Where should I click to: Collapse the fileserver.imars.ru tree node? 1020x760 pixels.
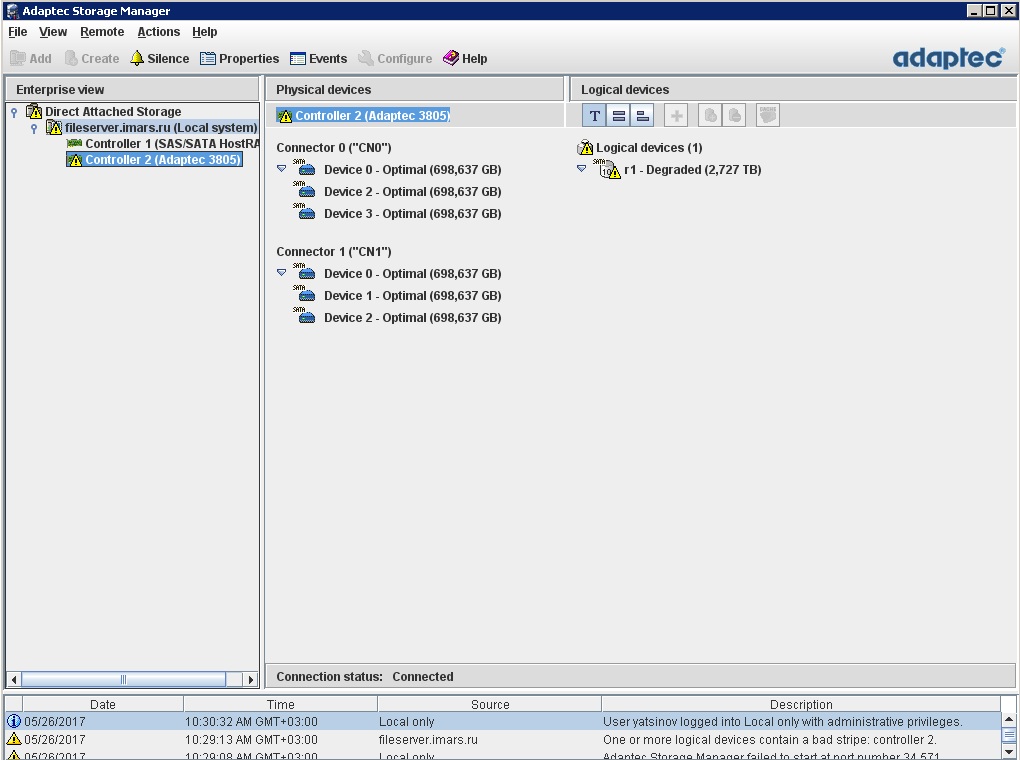pyautogui.click(x=34, y=128)
